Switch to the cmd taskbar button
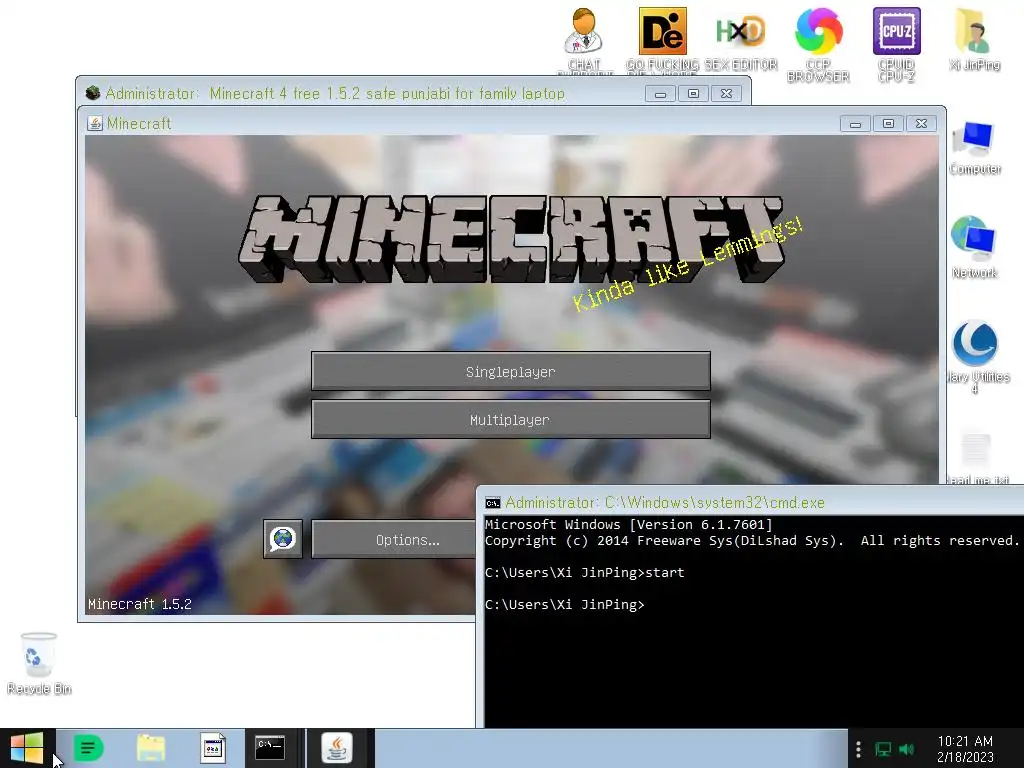 pyautogui.click(x=270, y=748)
